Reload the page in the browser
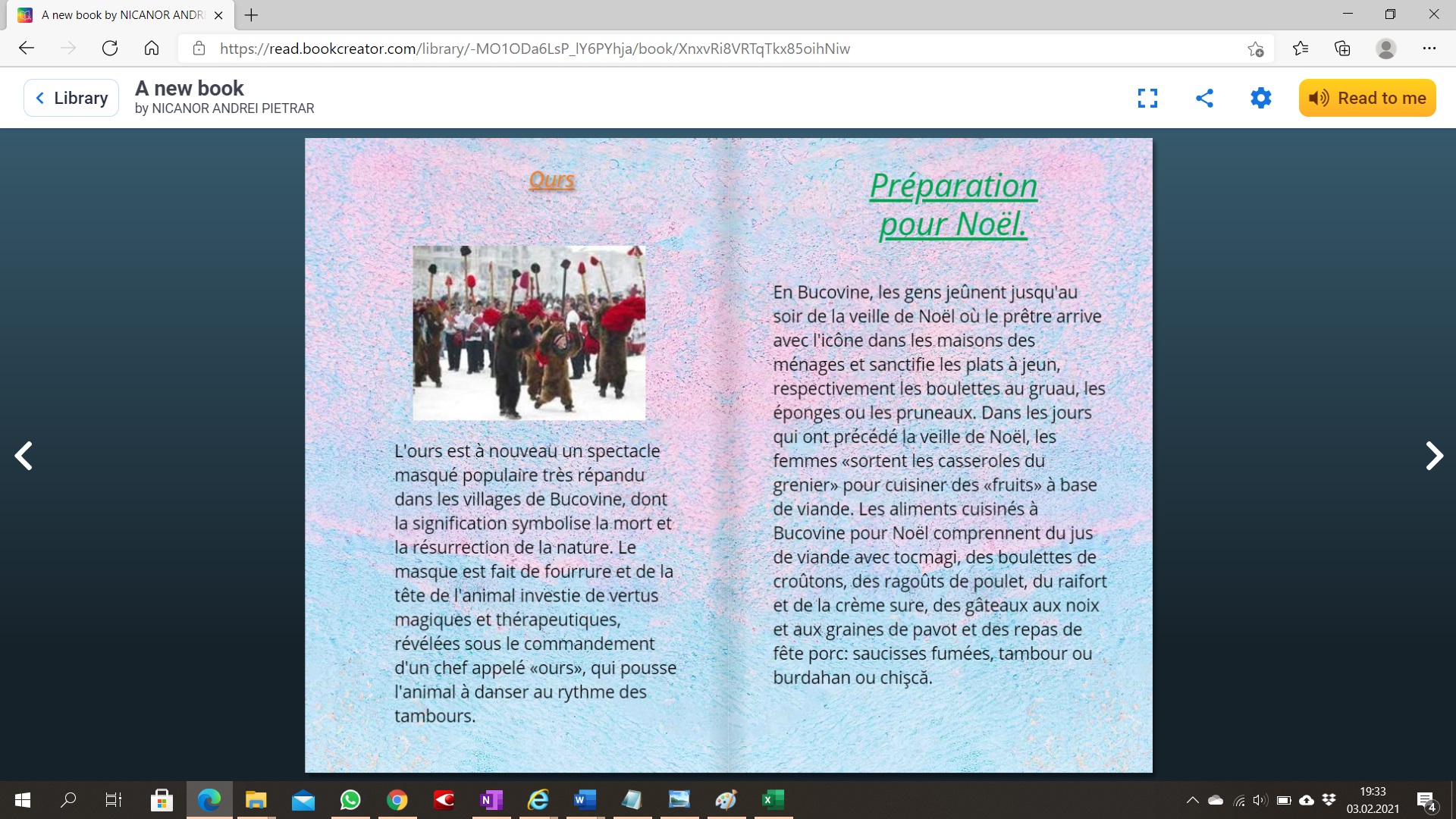Image resolution: width=1456 pixels, height=819 pixels. 110,49
